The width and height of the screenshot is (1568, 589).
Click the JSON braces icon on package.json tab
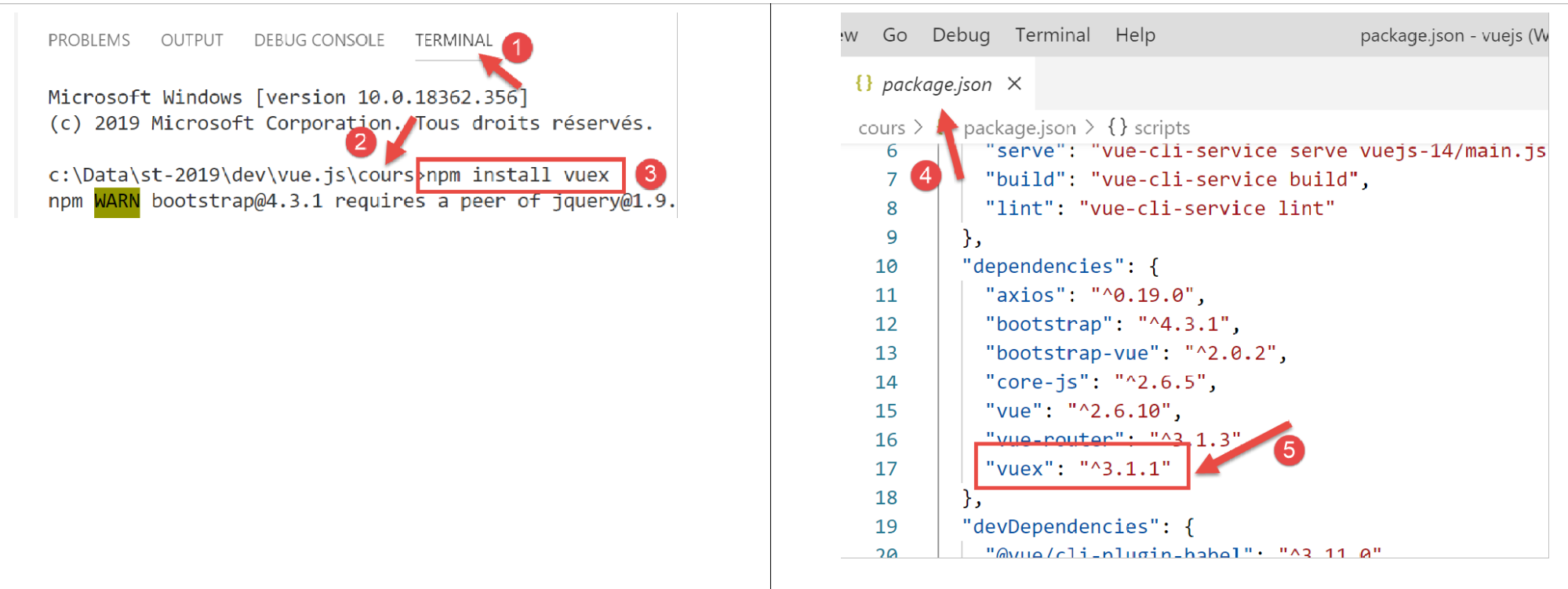click(x=864, y=83)
